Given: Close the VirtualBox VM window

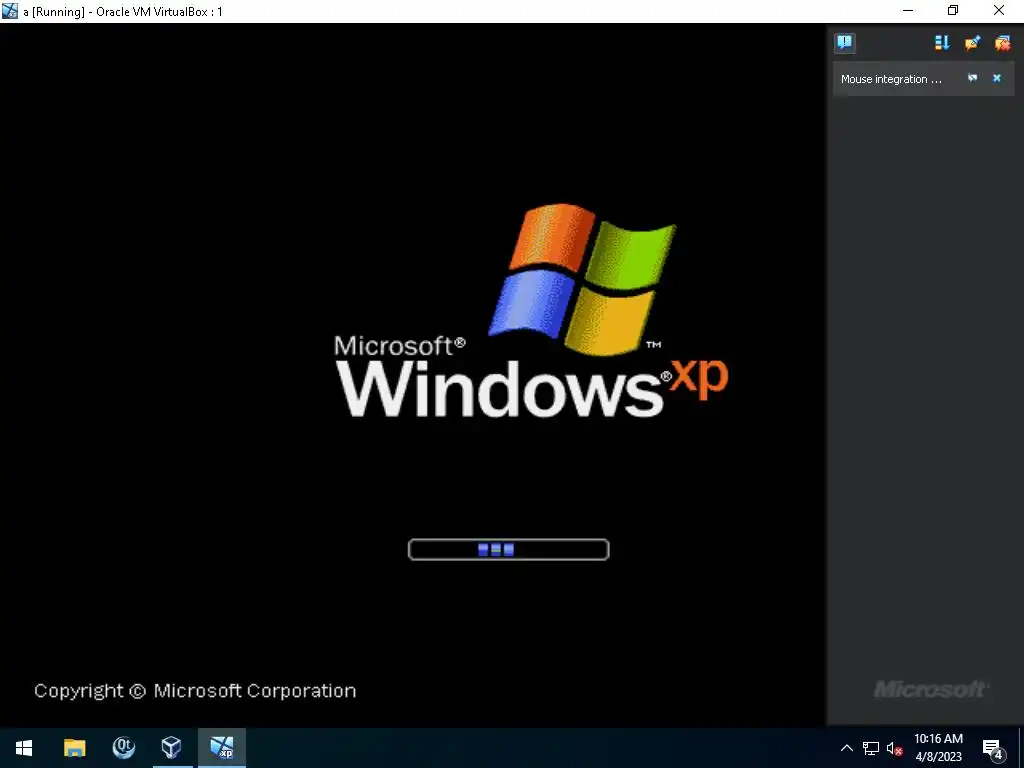Looking at the screenshot, I should tap(999, 10).
